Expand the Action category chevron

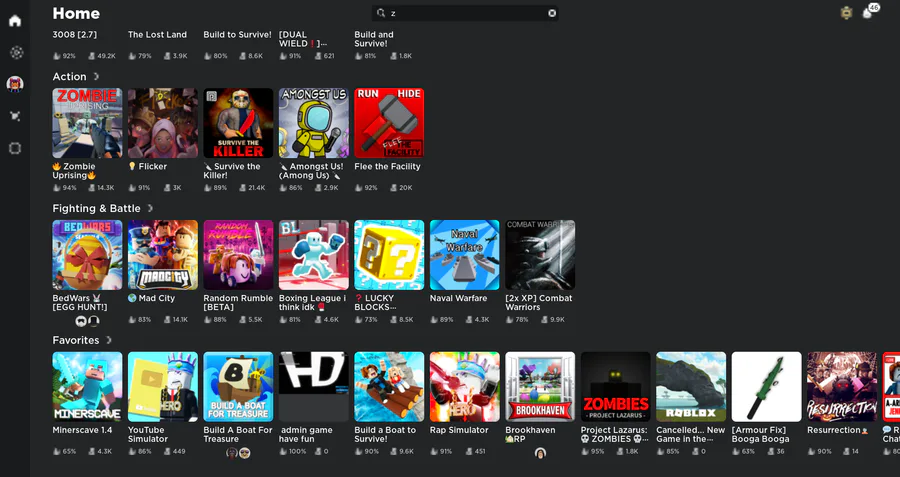(96, 76)
